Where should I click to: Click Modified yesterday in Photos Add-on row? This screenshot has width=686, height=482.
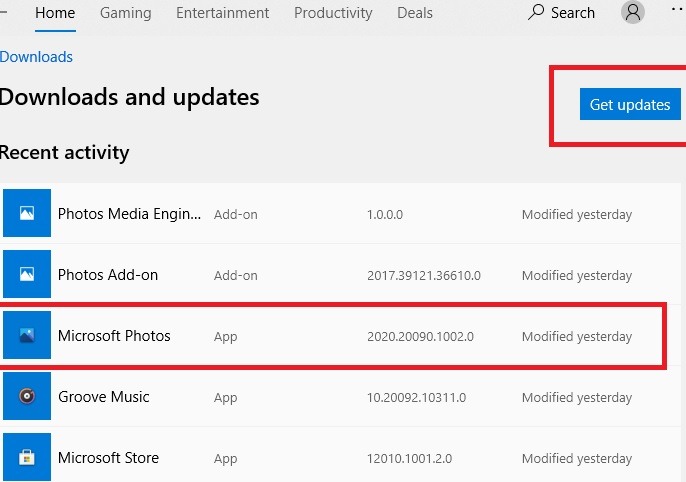(x=577, y=276)
